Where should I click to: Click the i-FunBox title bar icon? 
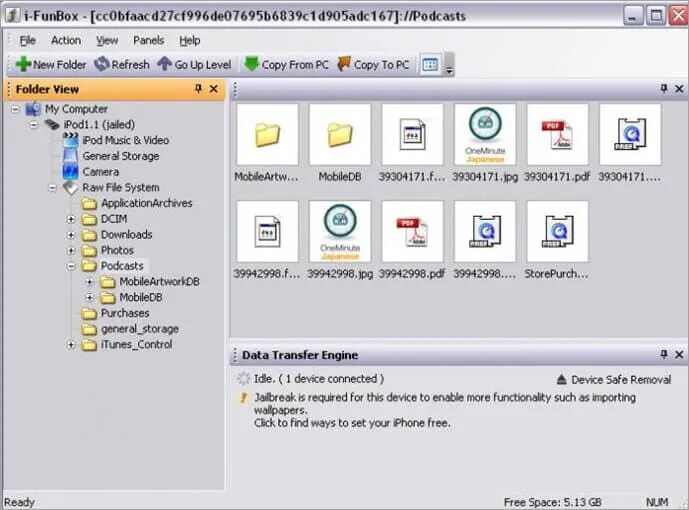coord(12,15)
